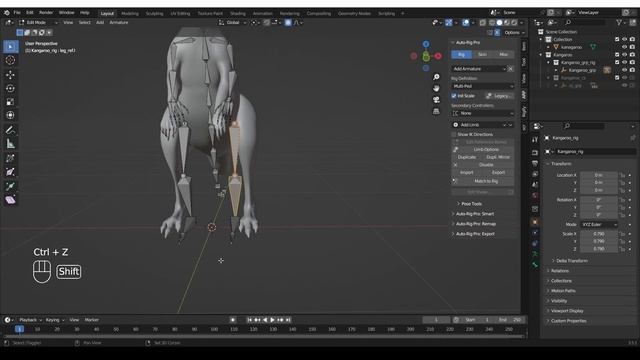Open the Global orientation dropdown
Viewport: 640px width, 360px height.
click(x=233, y=22)
